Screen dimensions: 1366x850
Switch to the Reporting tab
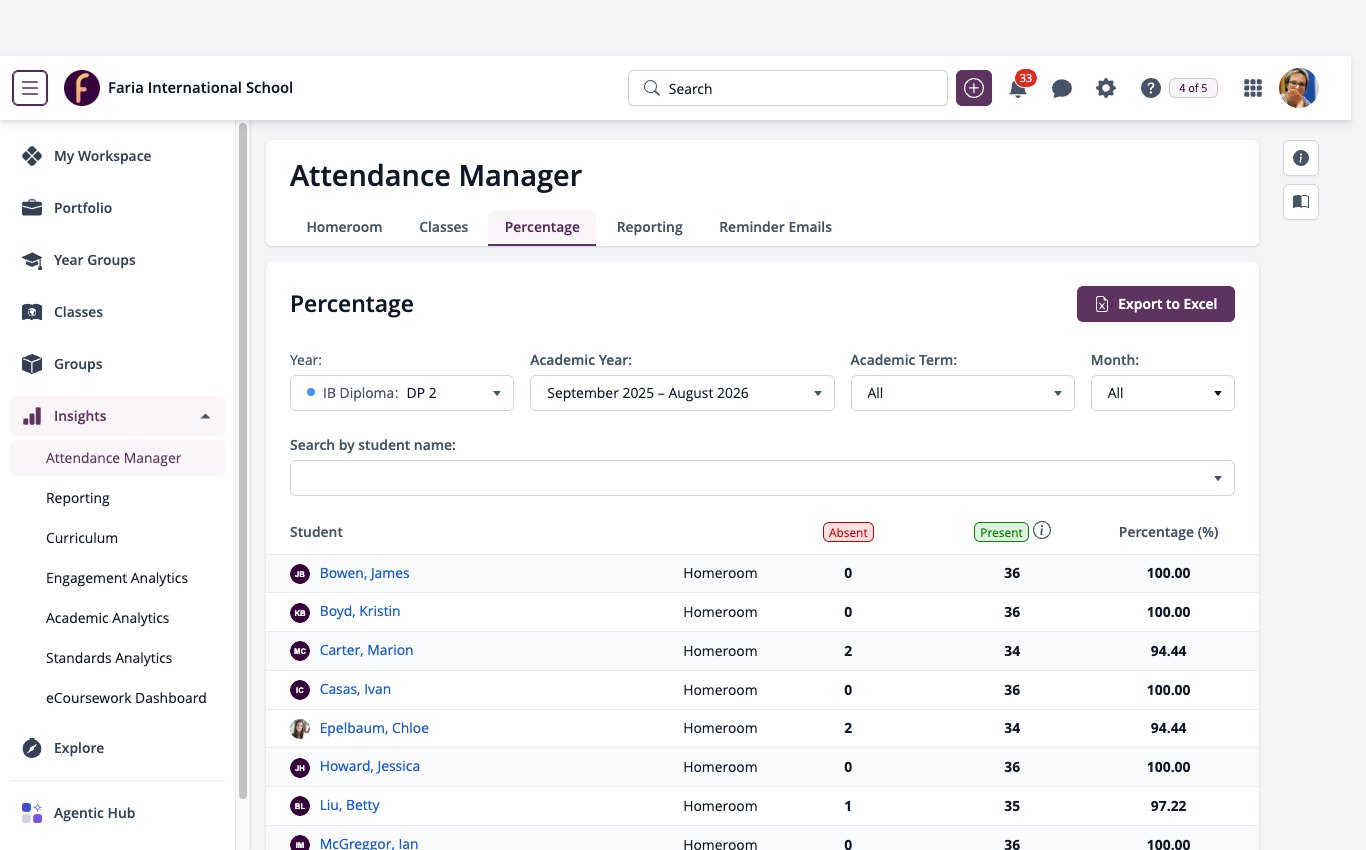650,227
